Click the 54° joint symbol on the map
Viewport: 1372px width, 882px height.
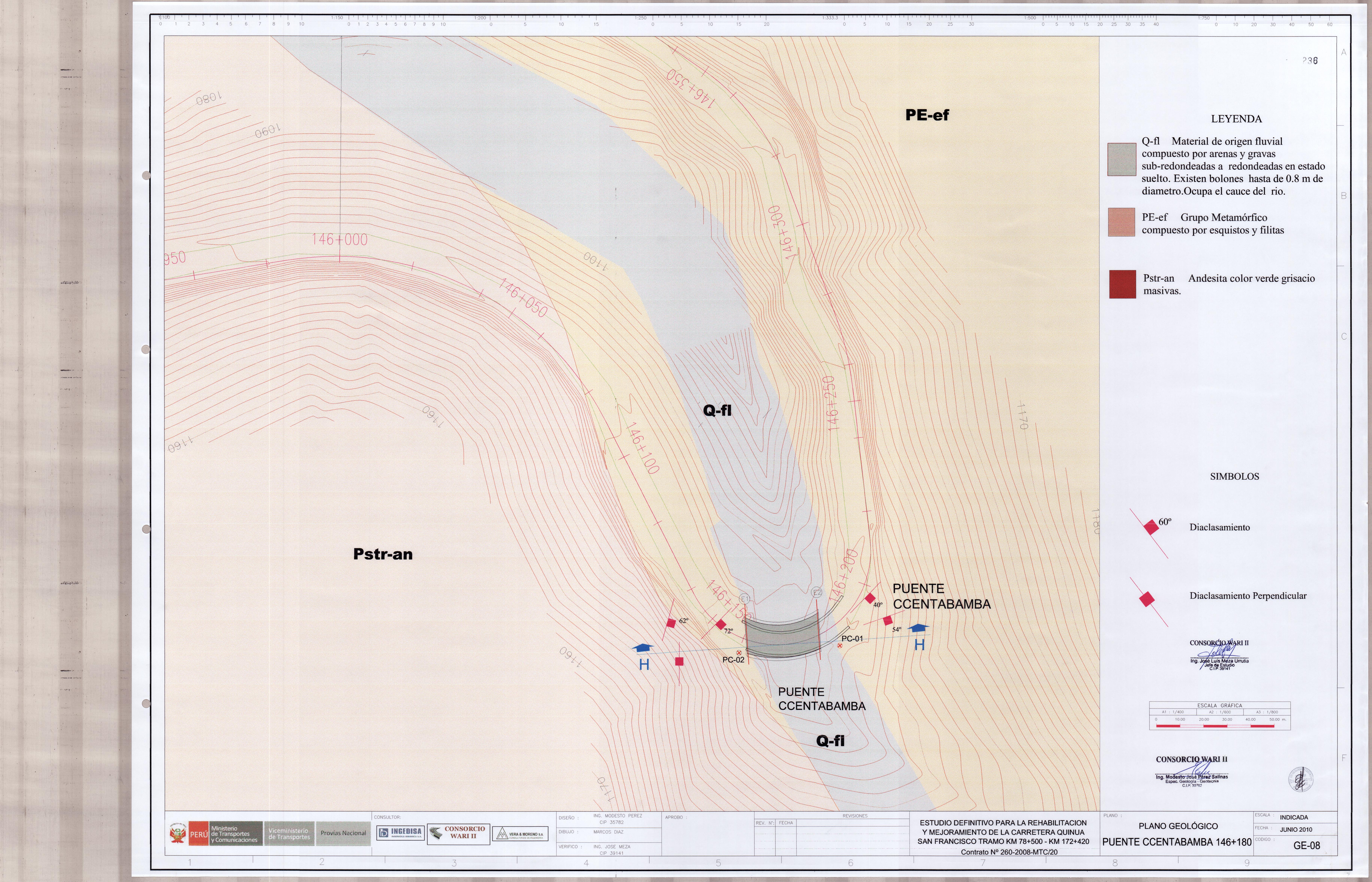point(888,620)
